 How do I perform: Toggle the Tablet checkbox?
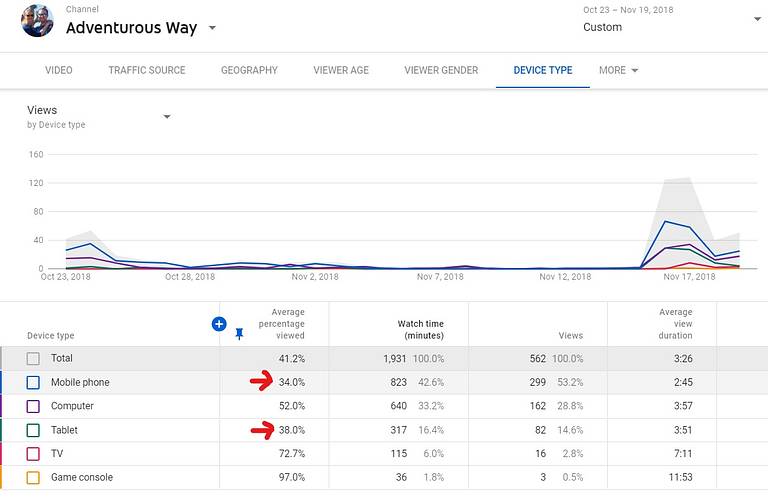[33, 430]
